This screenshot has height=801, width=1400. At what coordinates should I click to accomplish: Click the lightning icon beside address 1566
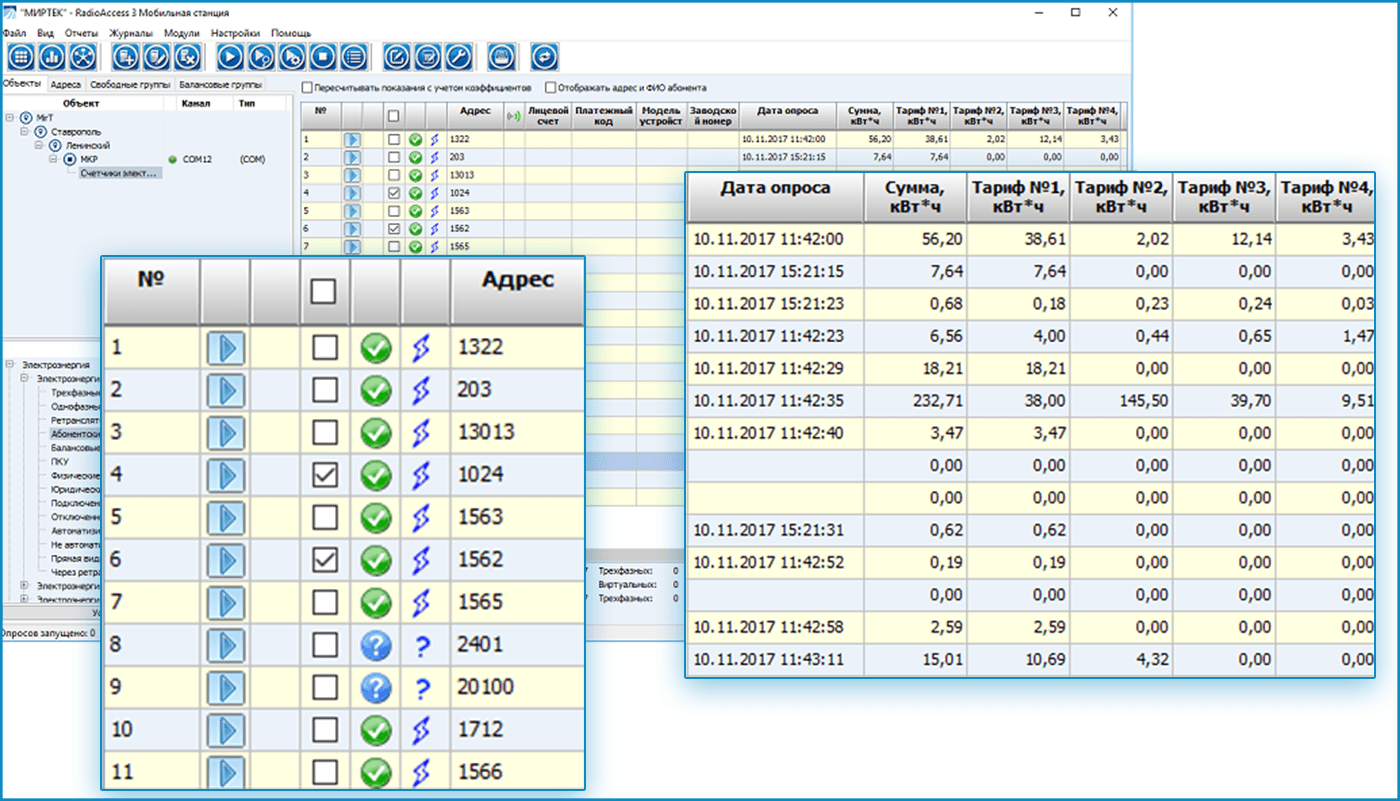424,773
